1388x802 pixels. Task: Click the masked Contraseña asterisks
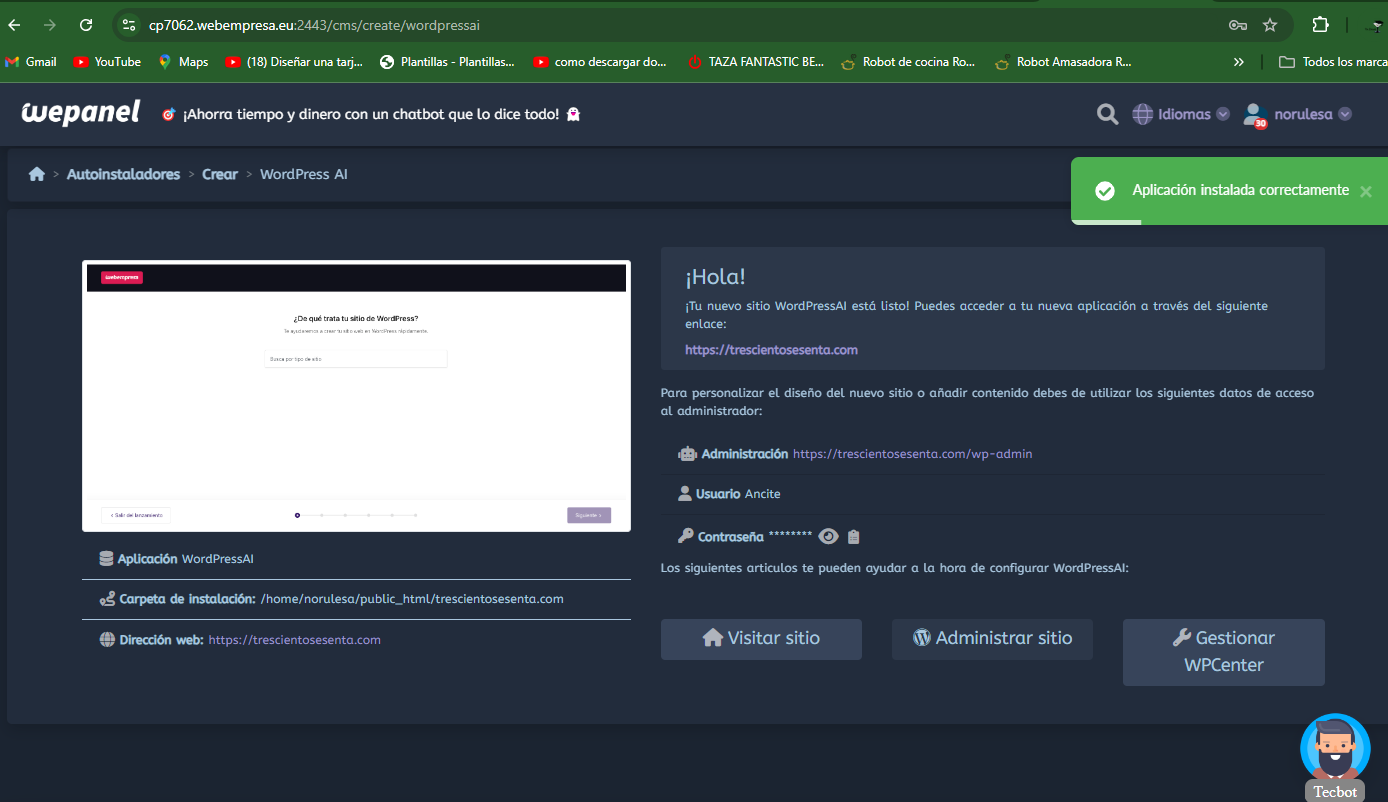point(790,536)
